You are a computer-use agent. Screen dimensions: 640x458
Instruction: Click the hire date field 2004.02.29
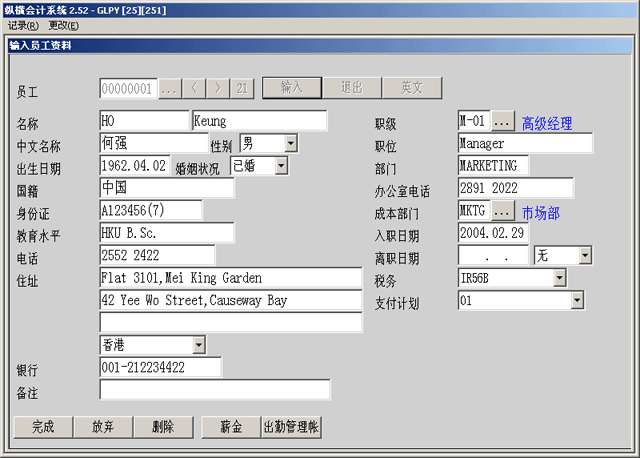[x=493, y=233]
